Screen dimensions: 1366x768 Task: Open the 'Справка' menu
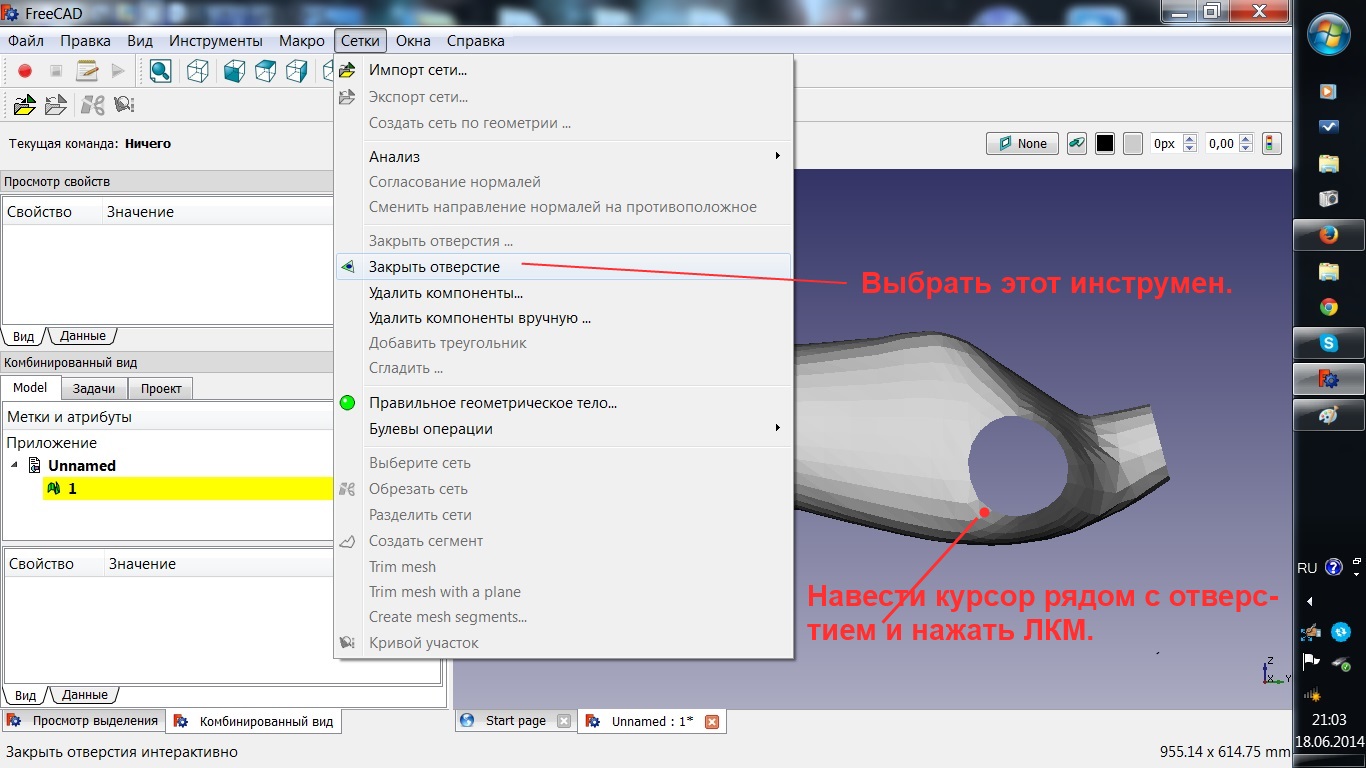coord(476,41)
